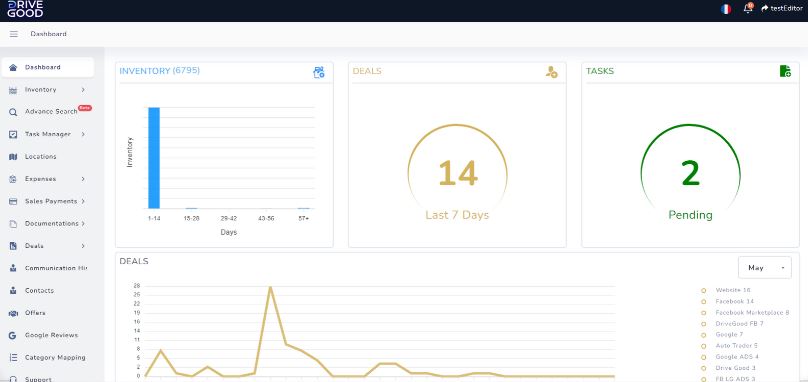808x382 pixels.
Task: Click the Dashboard breadcrumb text
Action: pos(48,34)
